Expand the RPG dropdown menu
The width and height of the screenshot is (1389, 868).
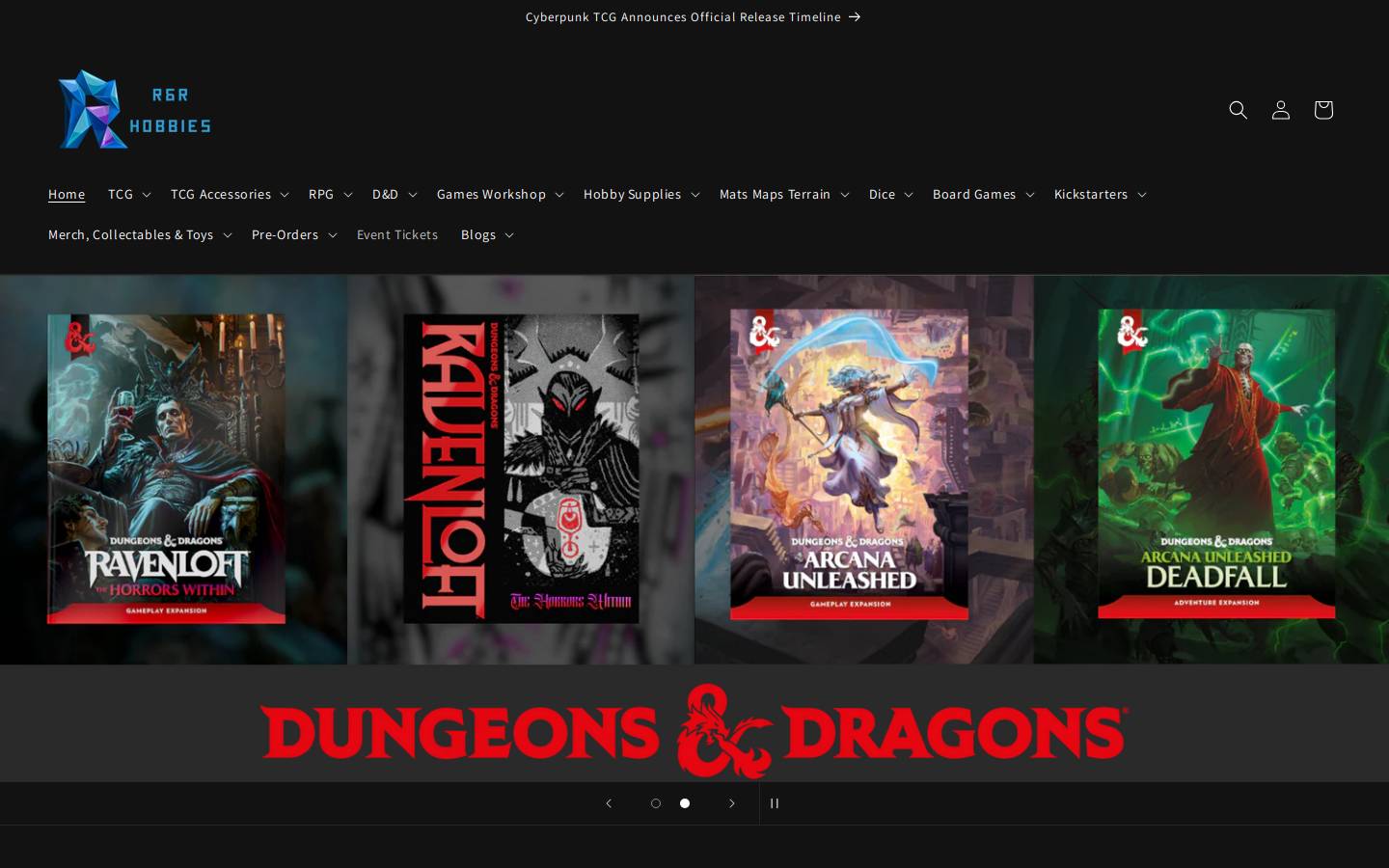[331, 195]
